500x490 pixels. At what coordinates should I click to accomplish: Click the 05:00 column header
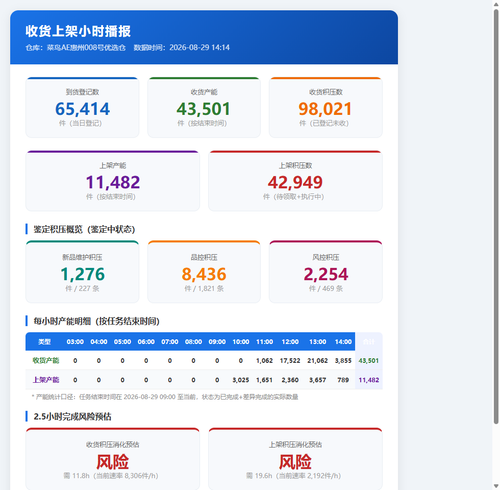click(x=122, y=342)
